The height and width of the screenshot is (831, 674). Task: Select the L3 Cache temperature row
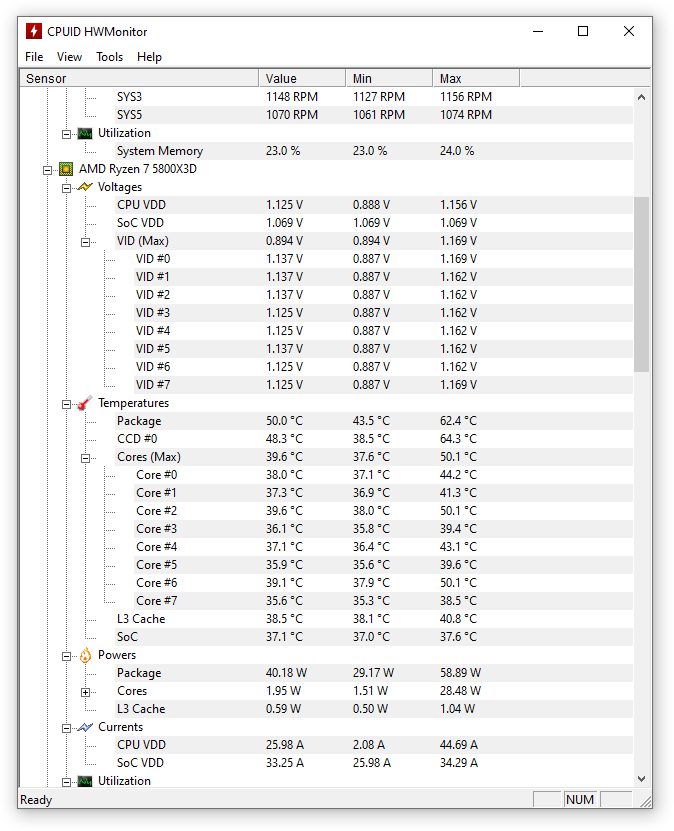374,620
